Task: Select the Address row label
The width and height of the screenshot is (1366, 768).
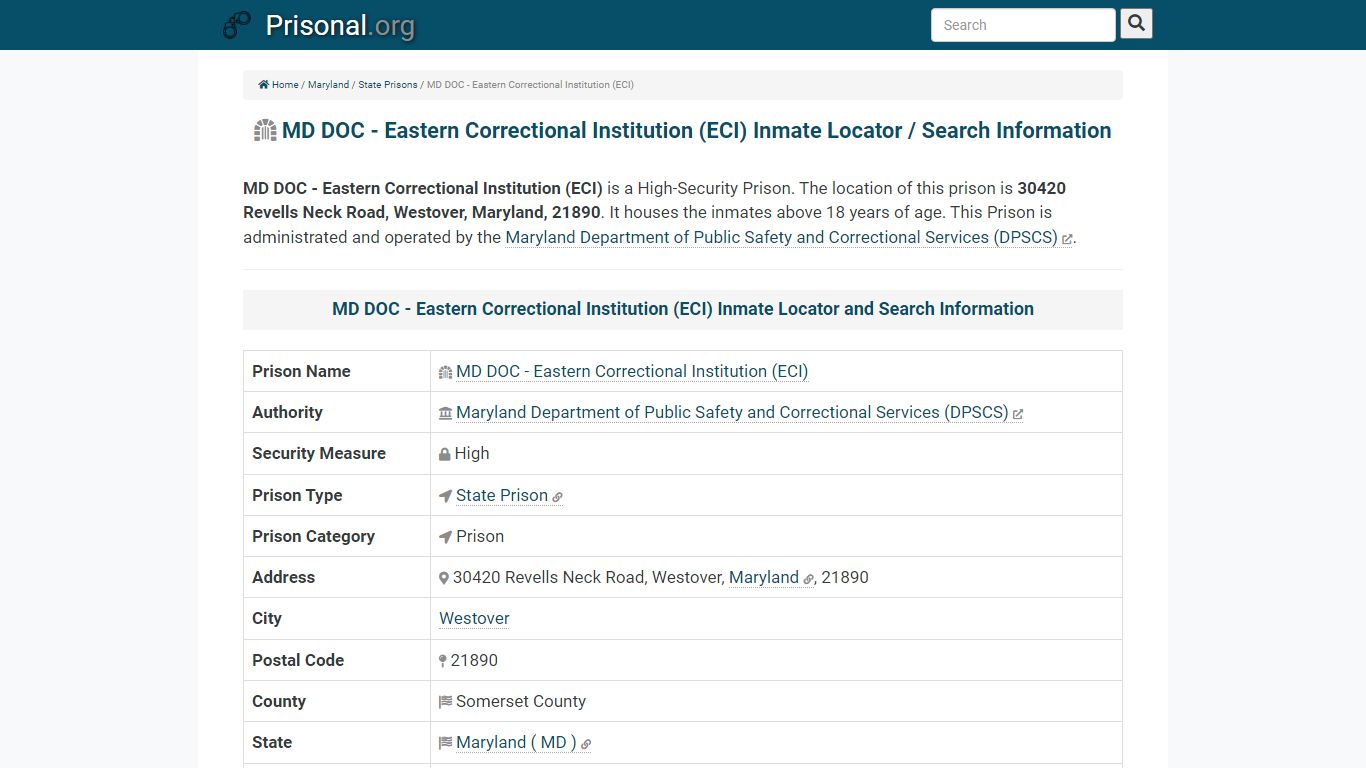Action: click(283, 577)
